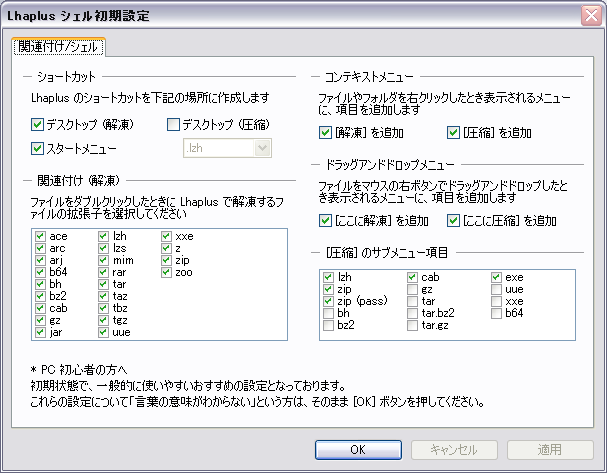Enable the デスクトップ (圧縮) shortcut checkbox
Image resolution: width=607 pixels, height=473 pixels.
(x=173, y=125)
